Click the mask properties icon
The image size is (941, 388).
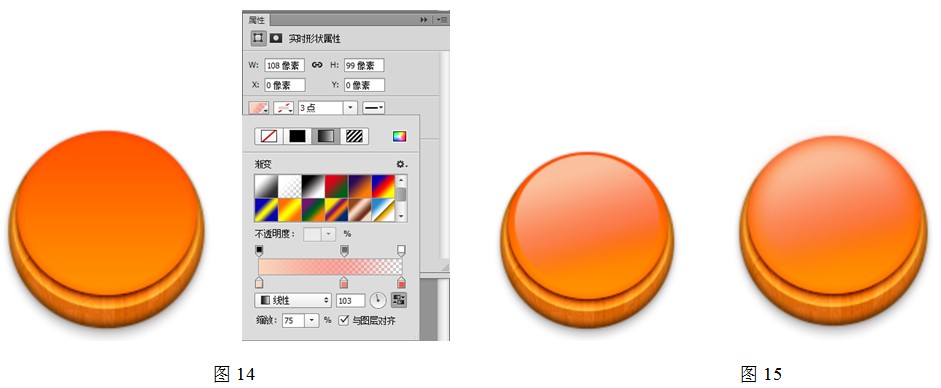pyautogui.click(x=275, y=38)
